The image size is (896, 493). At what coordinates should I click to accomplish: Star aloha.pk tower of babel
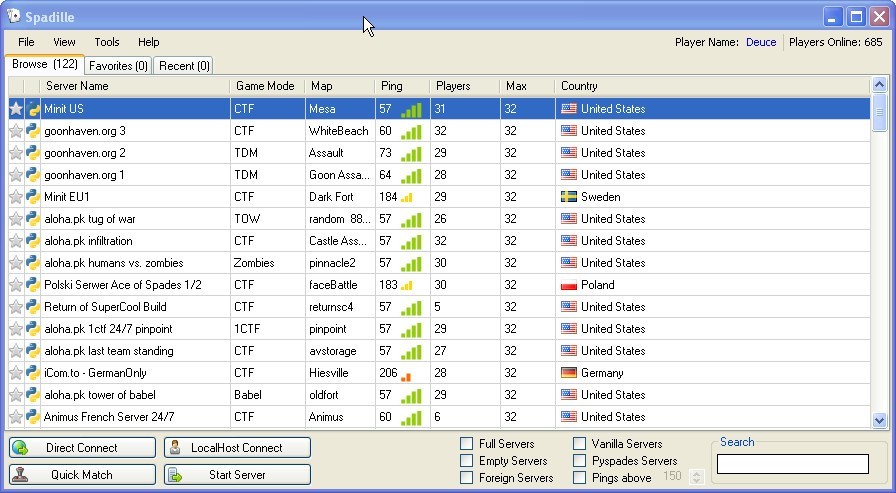[x=16, y=395]
